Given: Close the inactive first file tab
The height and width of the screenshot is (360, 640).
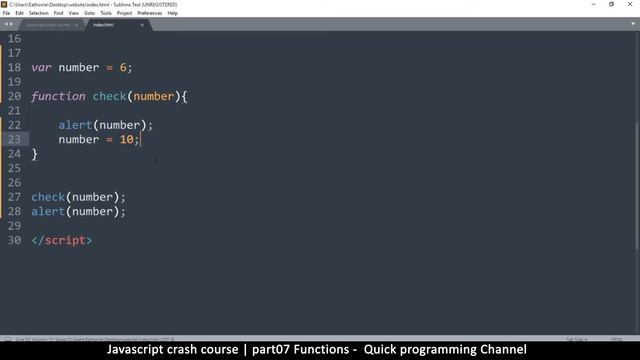Looking at the screenshot, I should 76,25.
